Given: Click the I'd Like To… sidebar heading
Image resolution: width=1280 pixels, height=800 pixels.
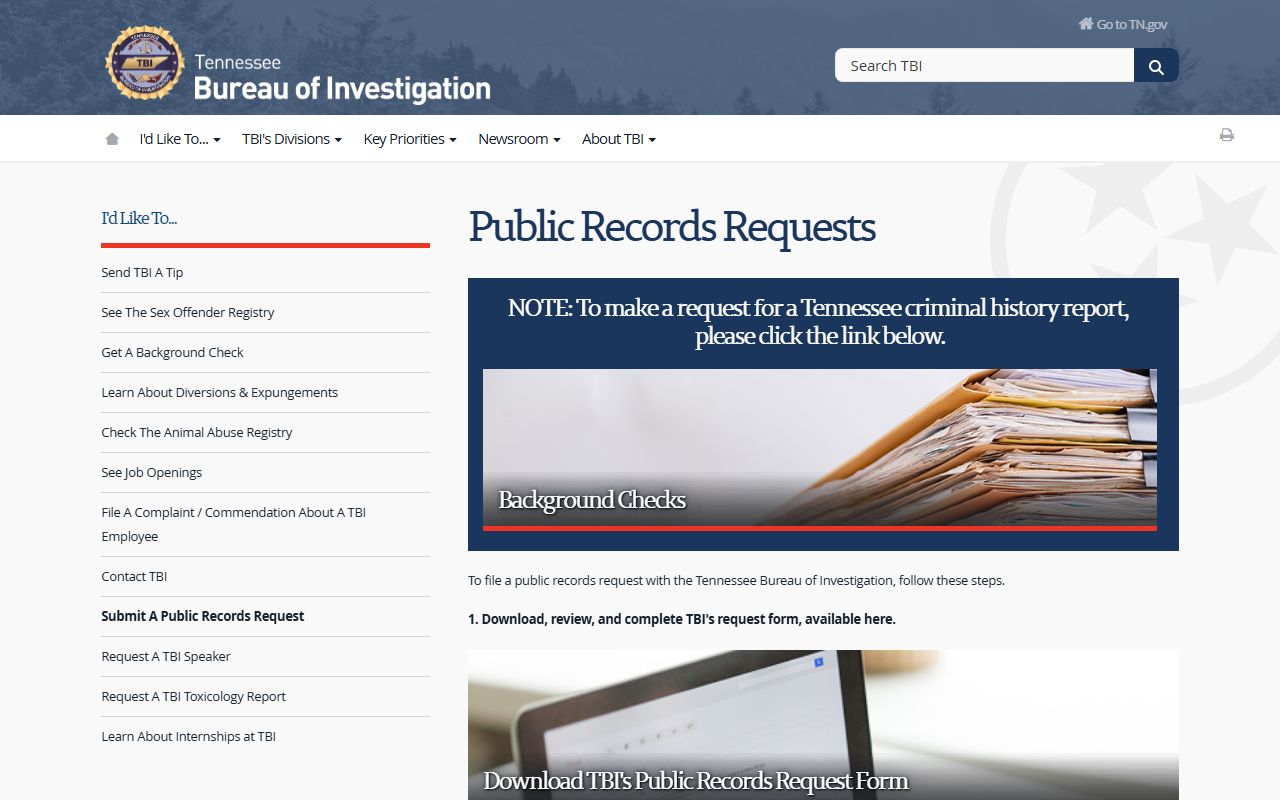Looking at the screenshot, I should click(x=139, y=218).
